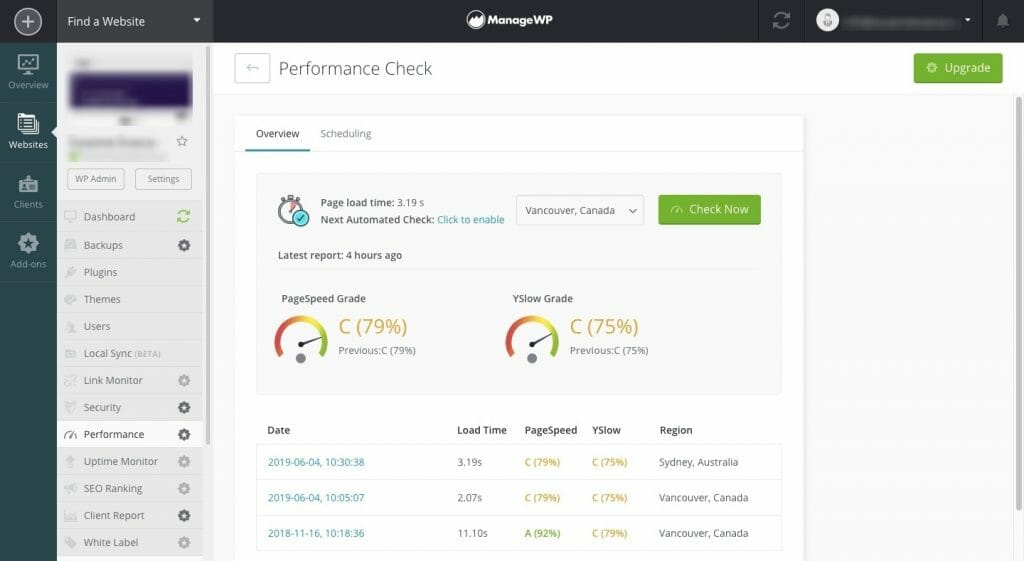Open Link Monitor gear icon
Image resolution: width=1024 pixels, height=561 pixels.
click(x=184, y=380)
